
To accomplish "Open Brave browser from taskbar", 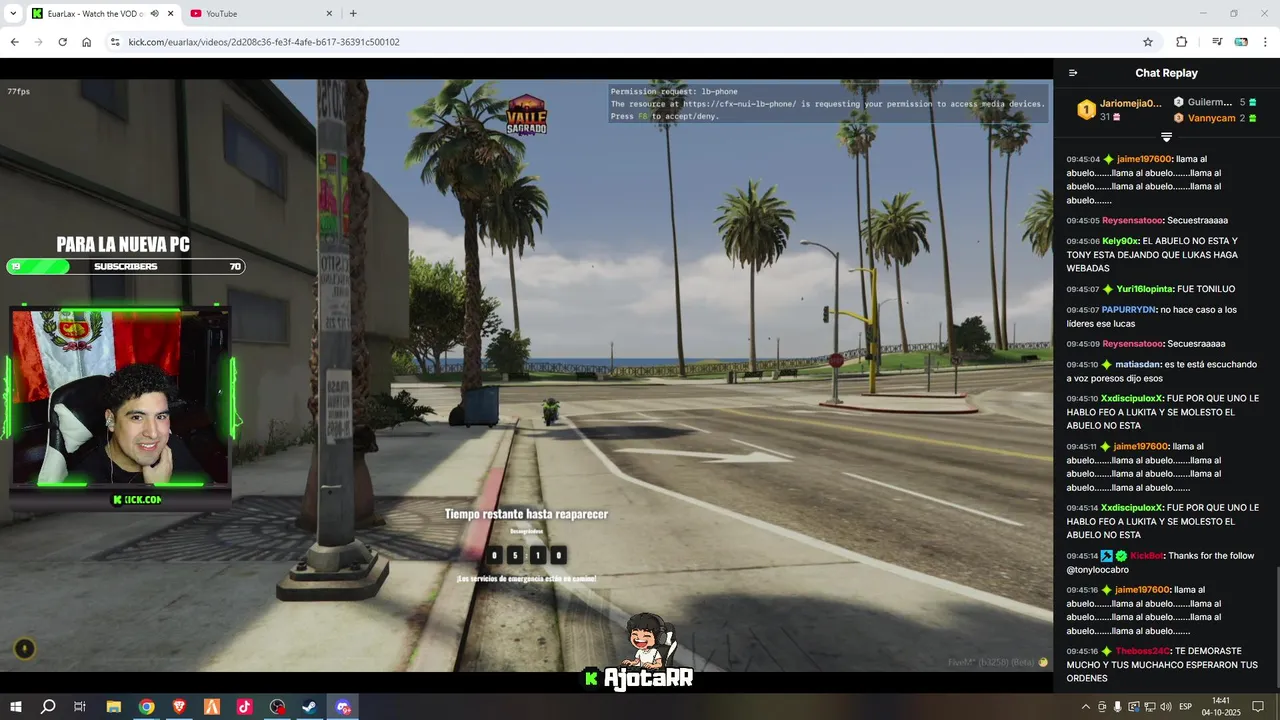I will click(179, 707).
